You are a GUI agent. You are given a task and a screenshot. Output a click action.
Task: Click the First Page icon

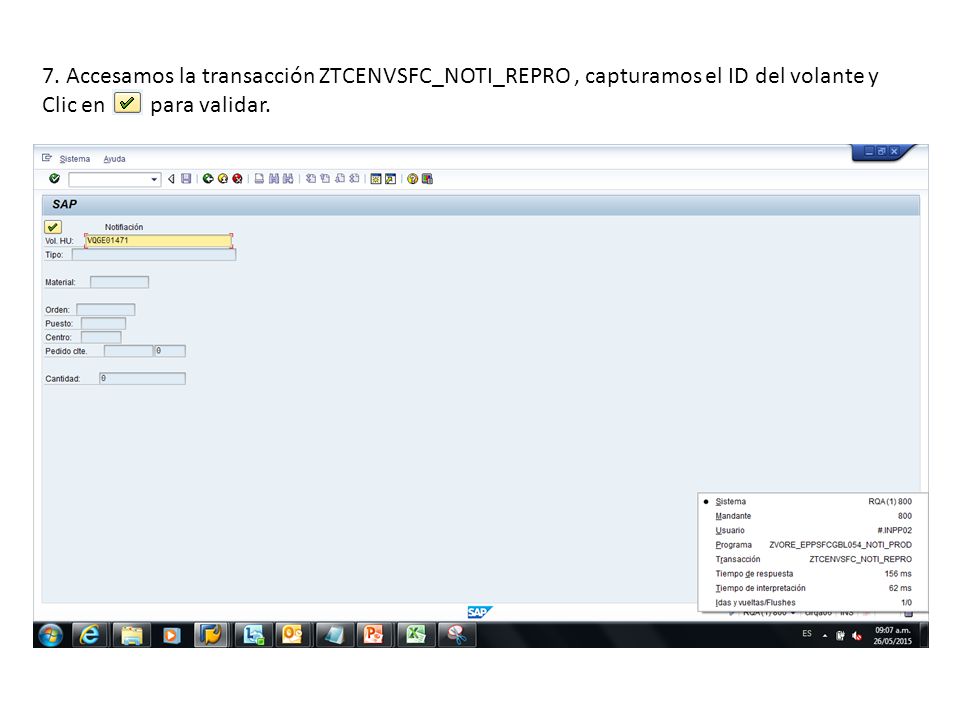311,179
